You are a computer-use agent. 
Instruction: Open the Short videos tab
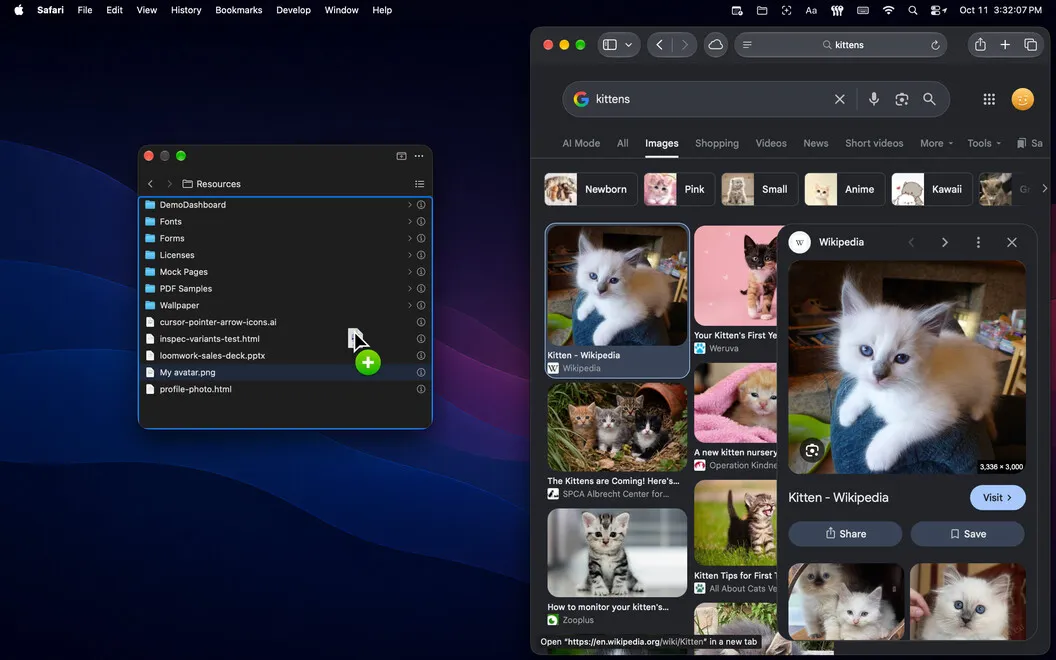(873, 143)
